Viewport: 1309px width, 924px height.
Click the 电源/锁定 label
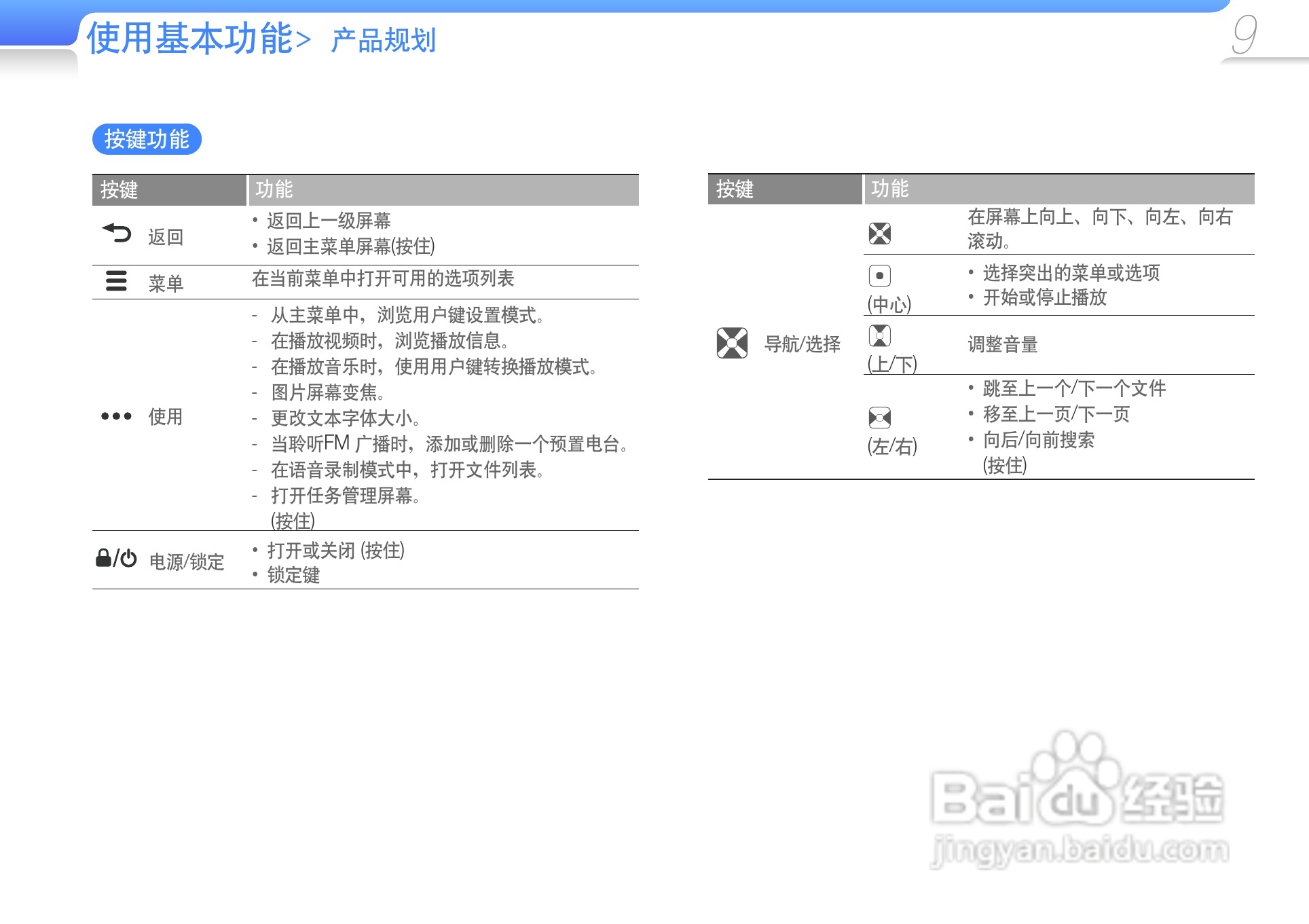click(x=187, y=562)
